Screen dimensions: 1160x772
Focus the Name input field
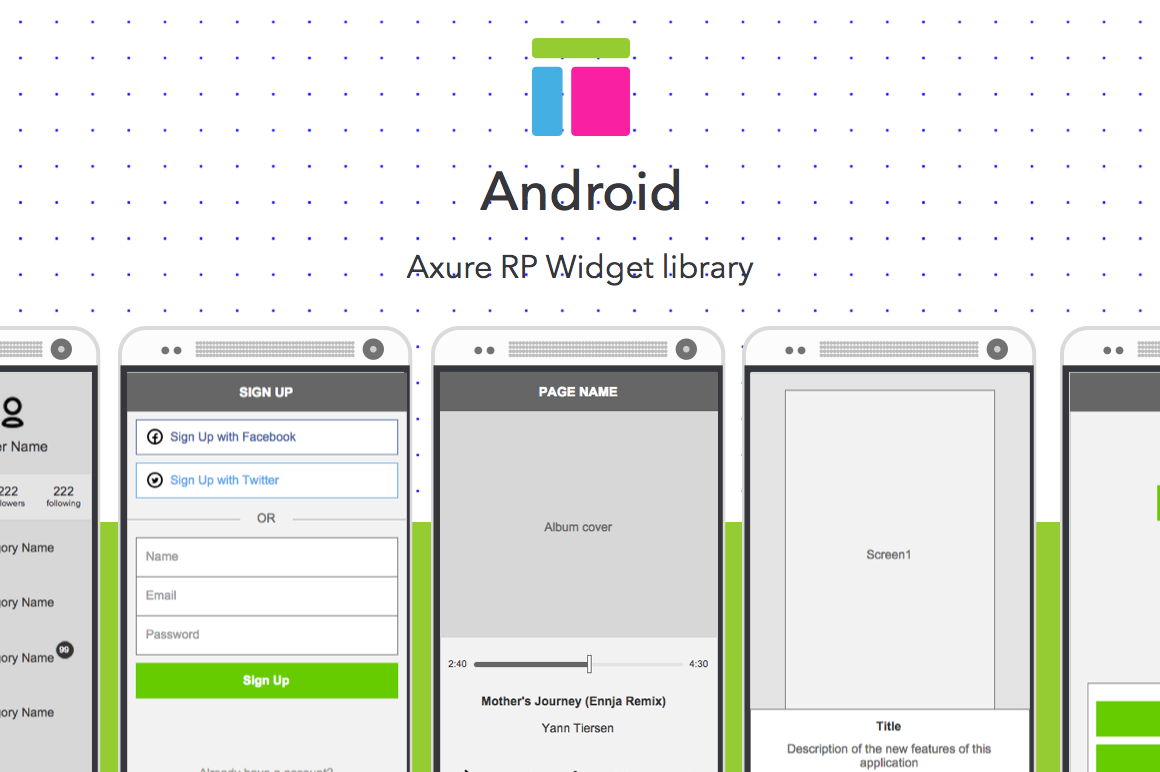point(266,557)
